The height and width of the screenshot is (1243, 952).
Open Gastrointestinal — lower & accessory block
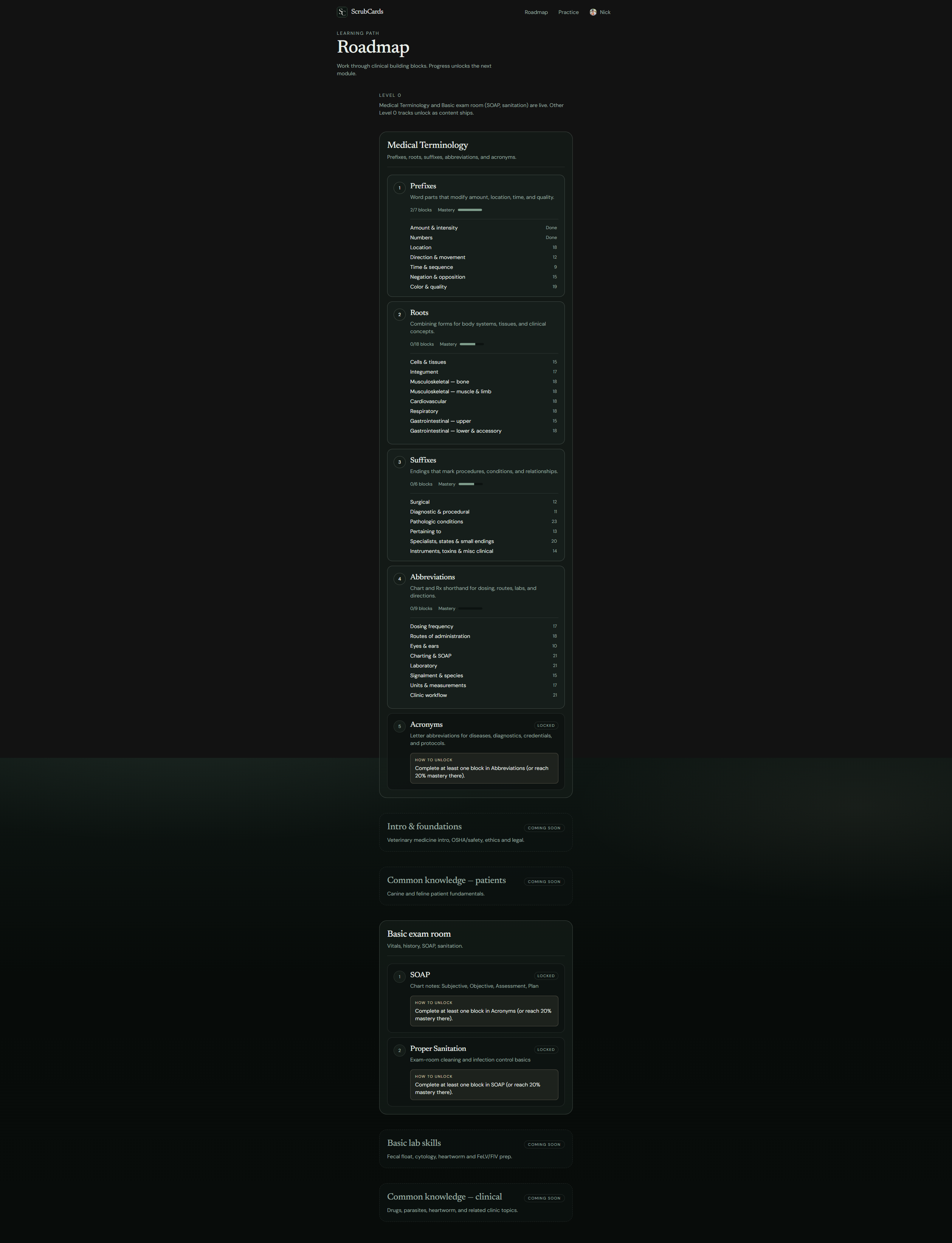[x=483, y=431]
